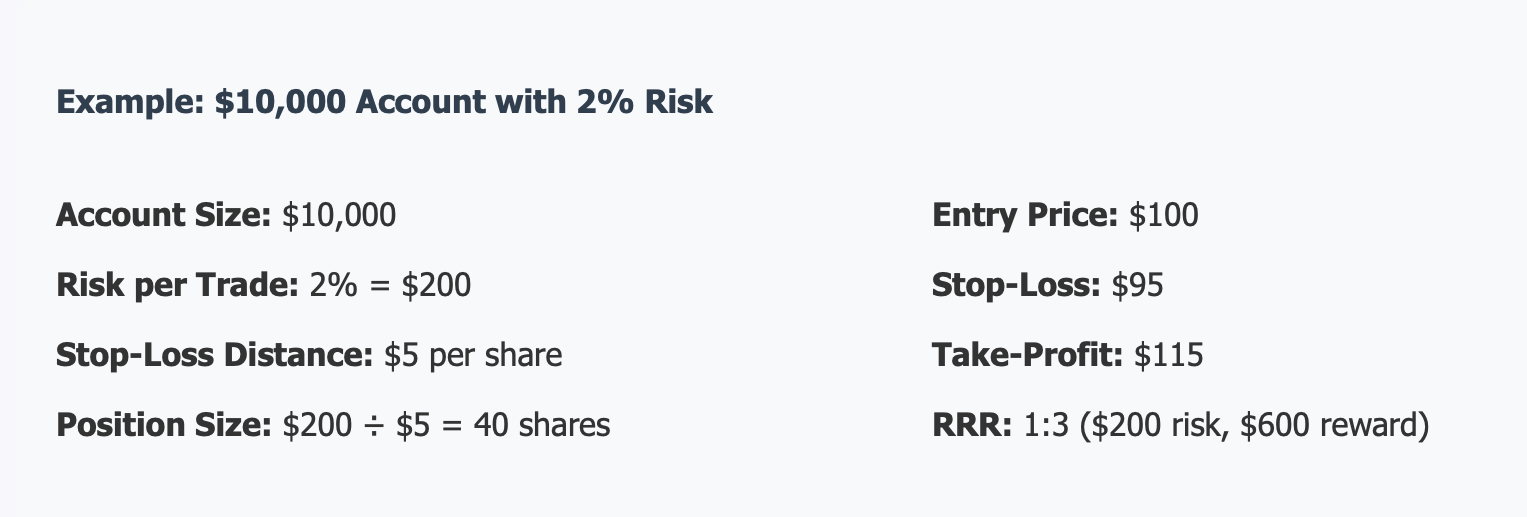
Task: Click the $100 entry price value
Action: [1163, 215]
